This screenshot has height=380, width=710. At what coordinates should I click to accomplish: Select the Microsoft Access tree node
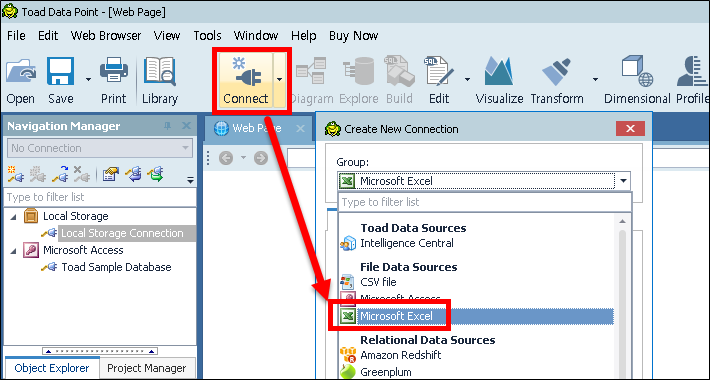(x=83, y=250)
